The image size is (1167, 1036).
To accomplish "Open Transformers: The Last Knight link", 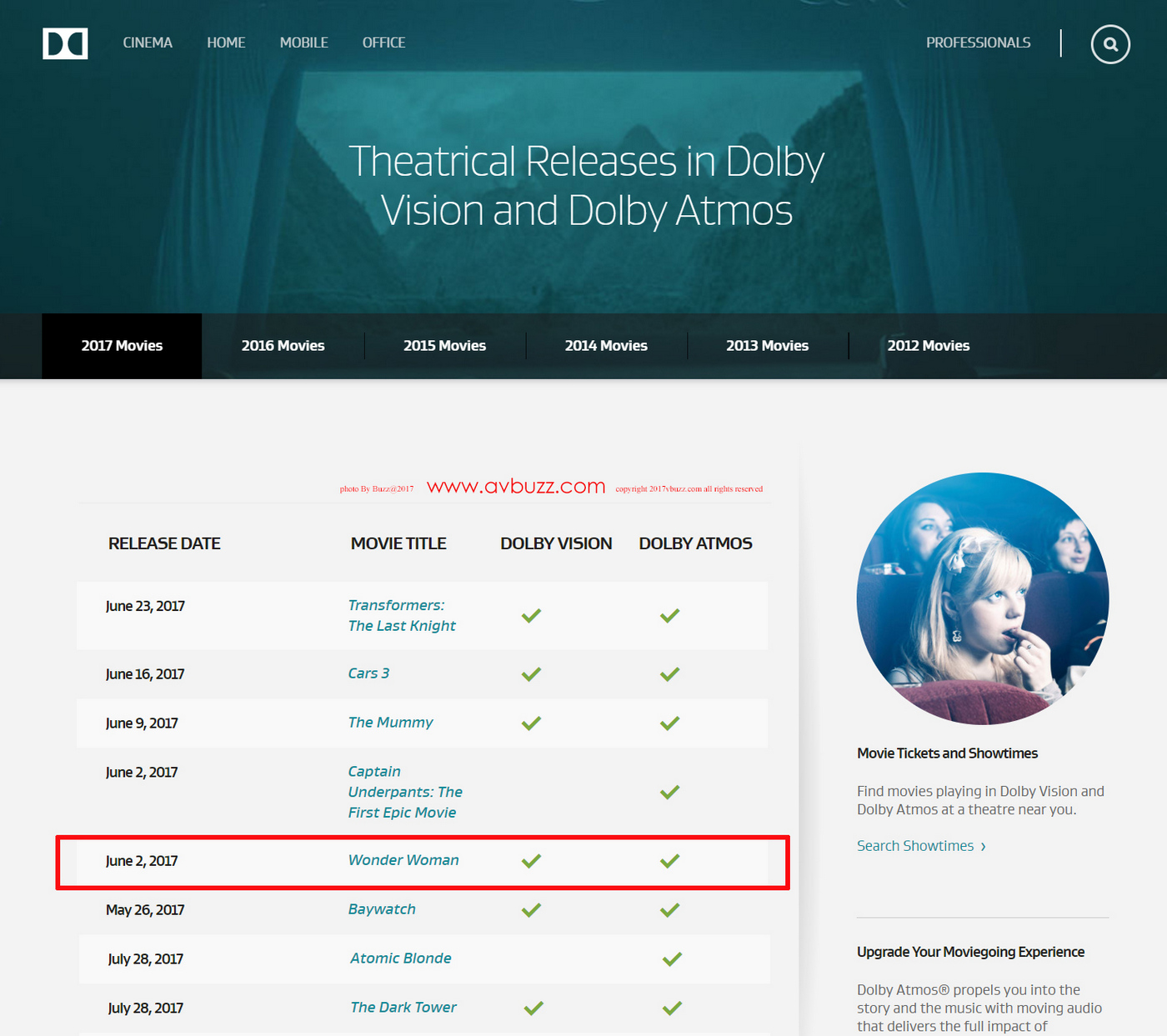I will point(402,615).
